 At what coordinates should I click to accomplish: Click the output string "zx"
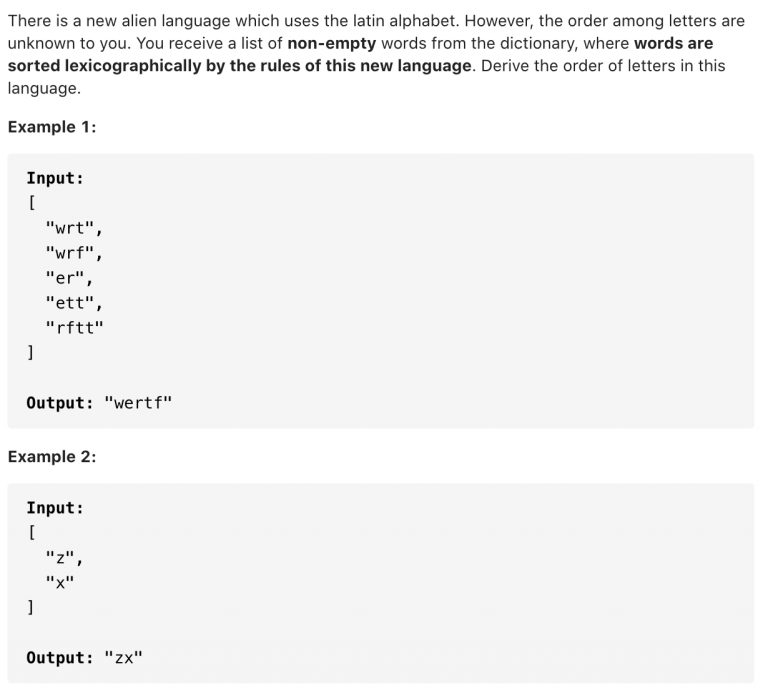[x=123, y=657]
